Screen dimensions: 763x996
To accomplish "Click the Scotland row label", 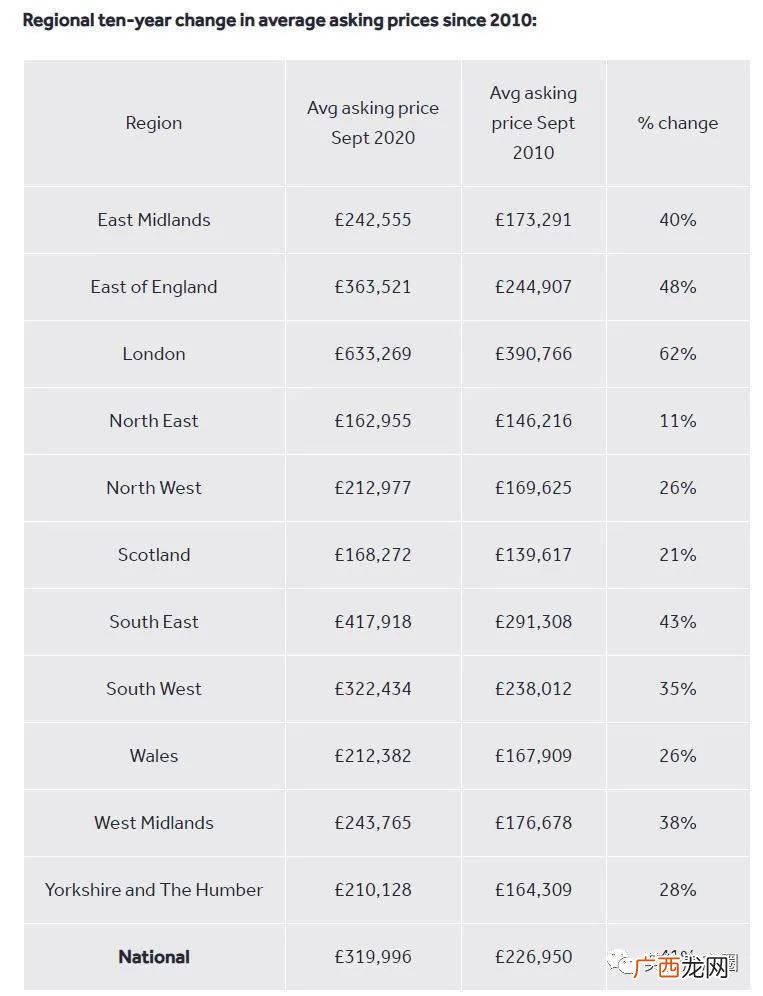I will click(x=154, y=555).
